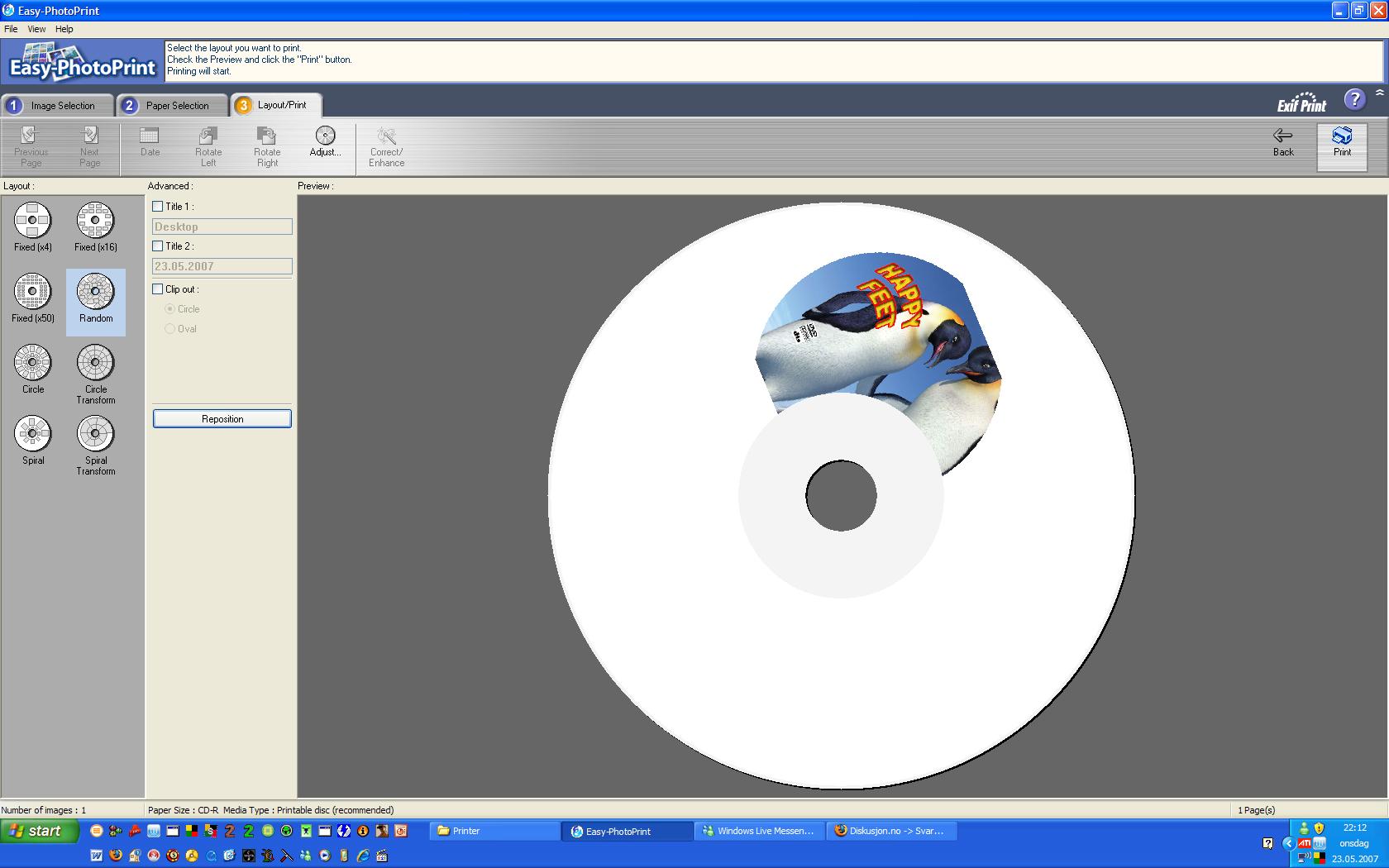Open the Windows start menu
The height and width of the screenshot is (868, 1389).
(40, 831)
